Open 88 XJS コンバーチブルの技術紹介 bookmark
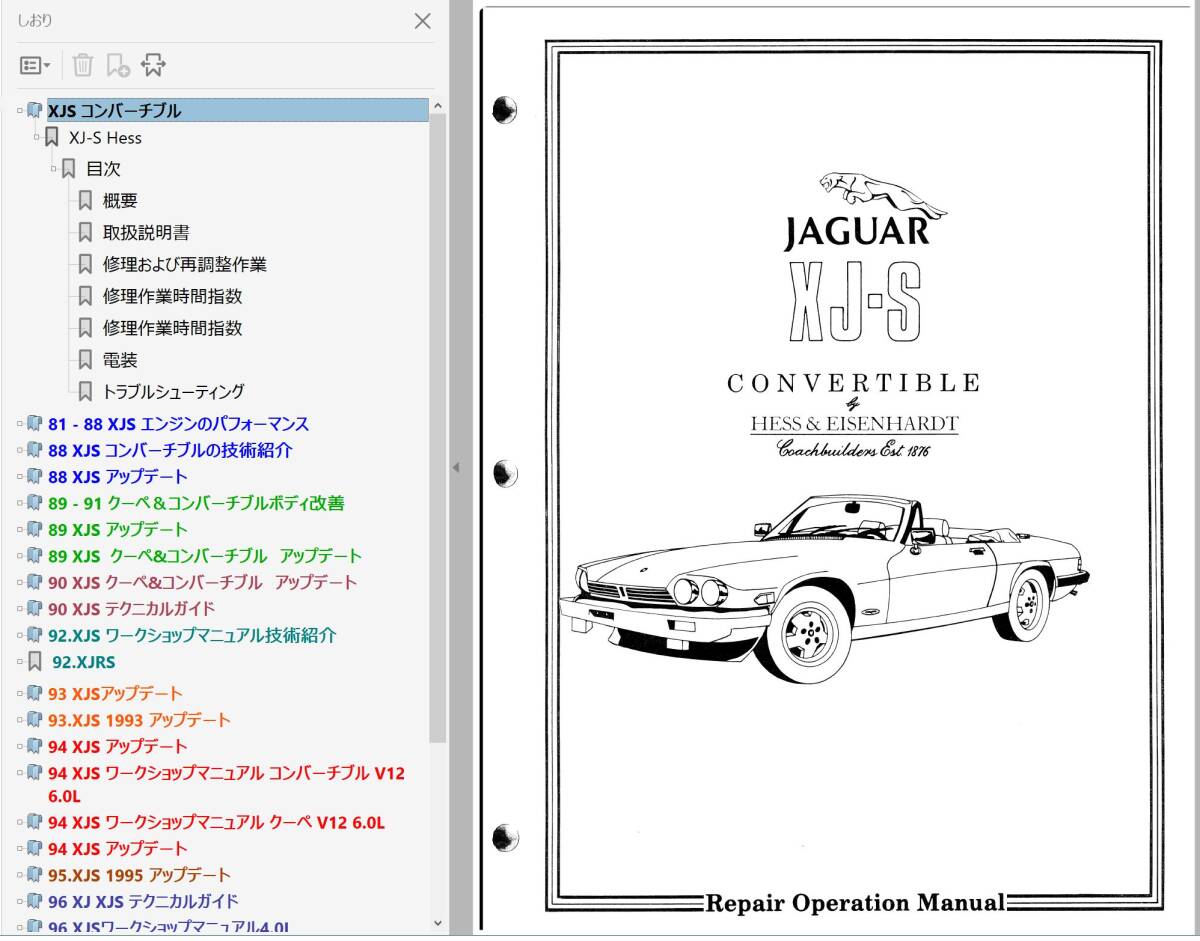The height and width of the screenshot is (941, 1200). tap(170, 451)
